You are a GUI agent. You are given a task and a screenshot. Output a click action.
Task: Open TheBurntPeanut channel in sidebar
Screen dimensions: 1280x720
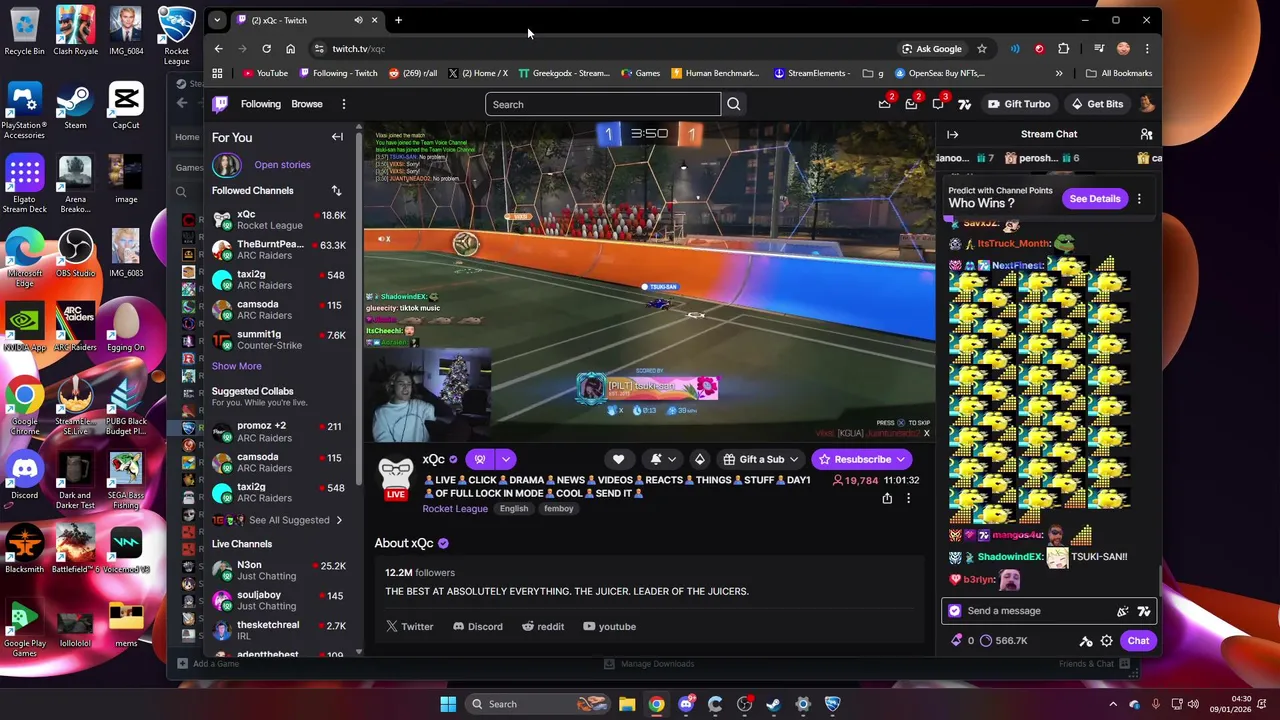[x=279, y=250]
